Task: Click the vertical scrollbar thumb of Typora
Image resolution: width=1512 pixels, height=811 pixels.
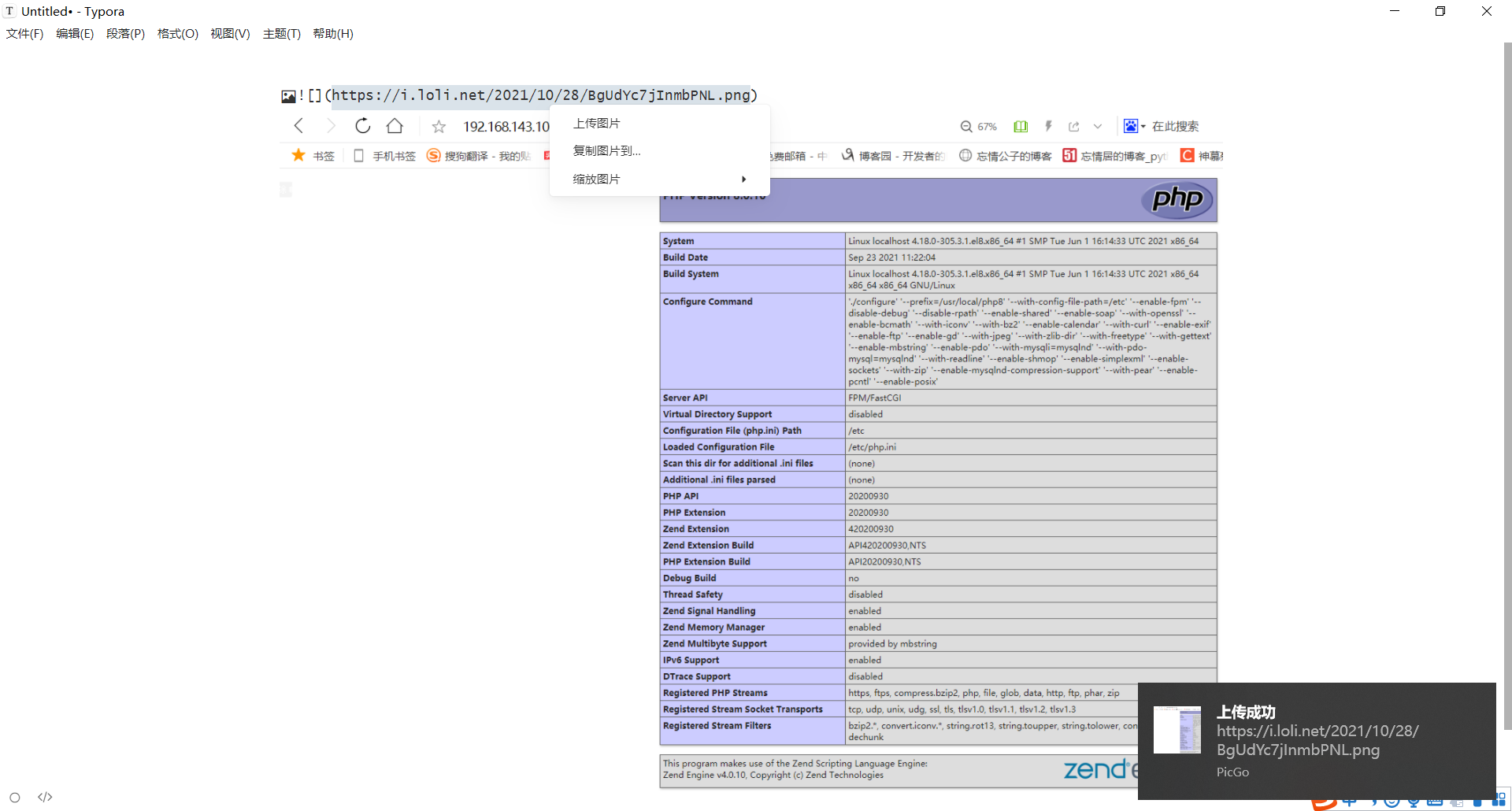Action: [1507, 386]
